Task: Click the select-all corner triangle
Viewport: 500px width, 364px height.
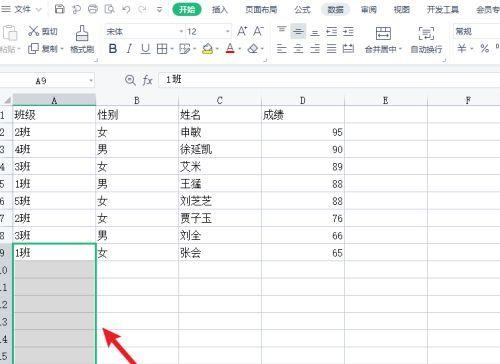Action: (6, 100)
